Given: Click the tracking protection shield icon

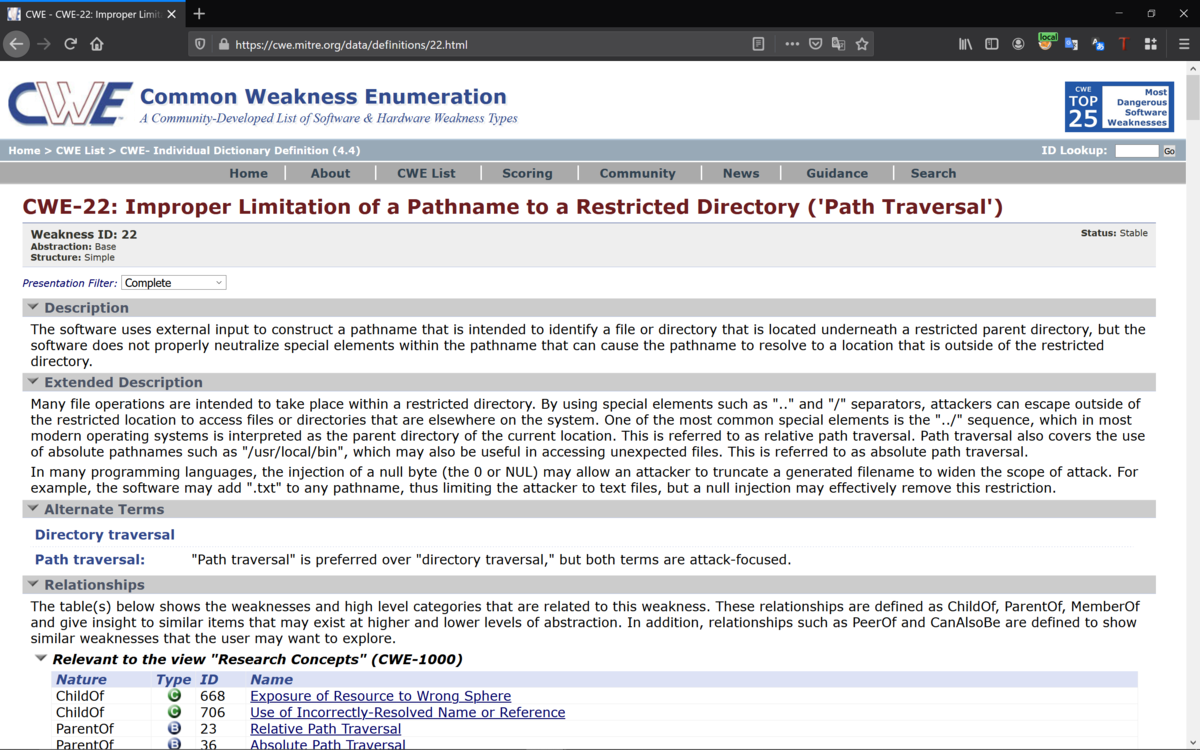Looking at the screenshot, I should click(x=200, y=44).
